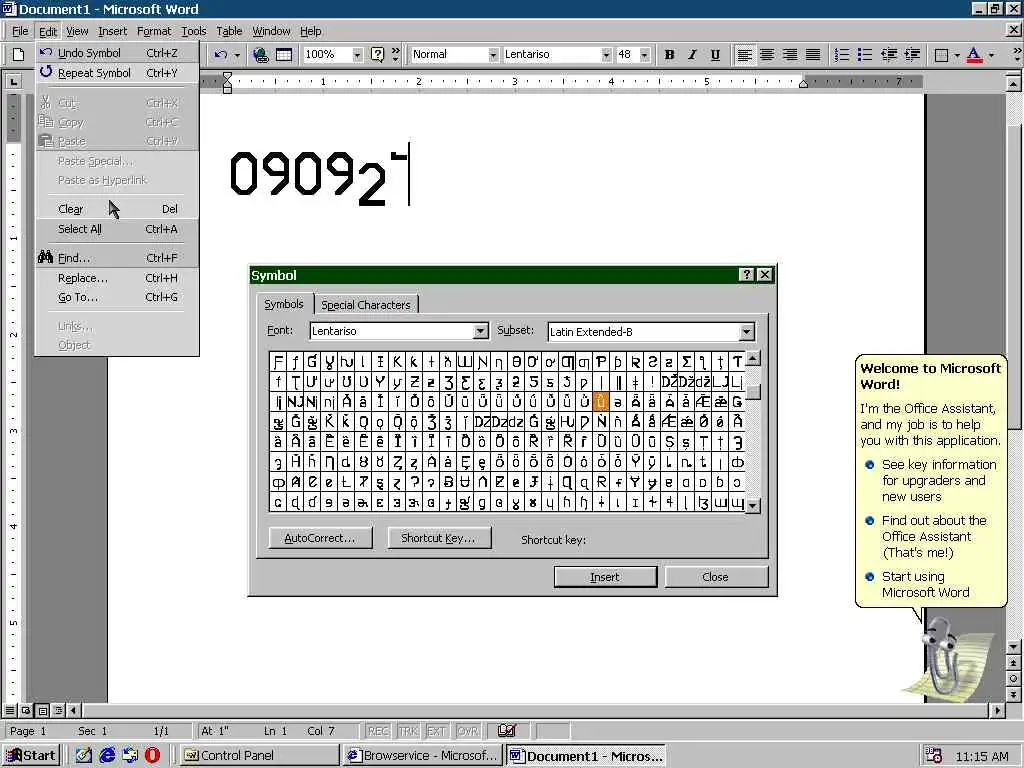
Task: Click the Decrease Indent icon
Action: point(888,55)
